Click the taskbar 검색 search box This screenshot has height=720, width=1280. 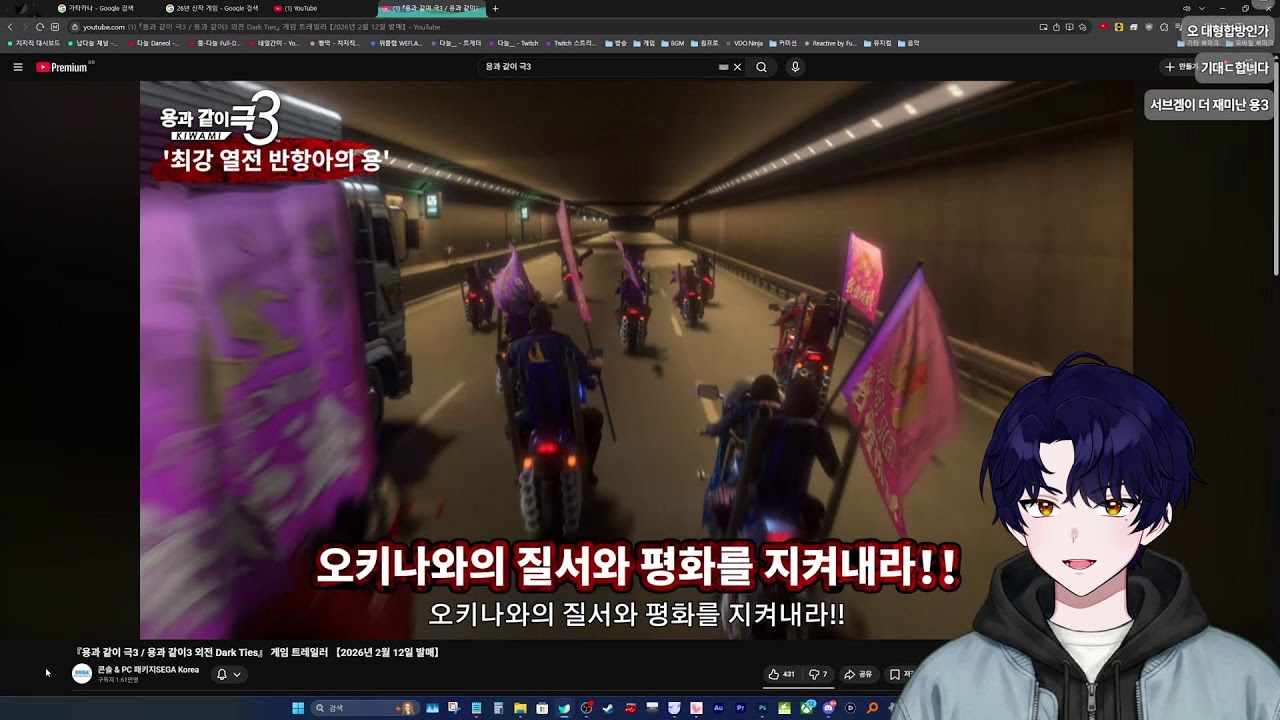[x=365, y=708]
